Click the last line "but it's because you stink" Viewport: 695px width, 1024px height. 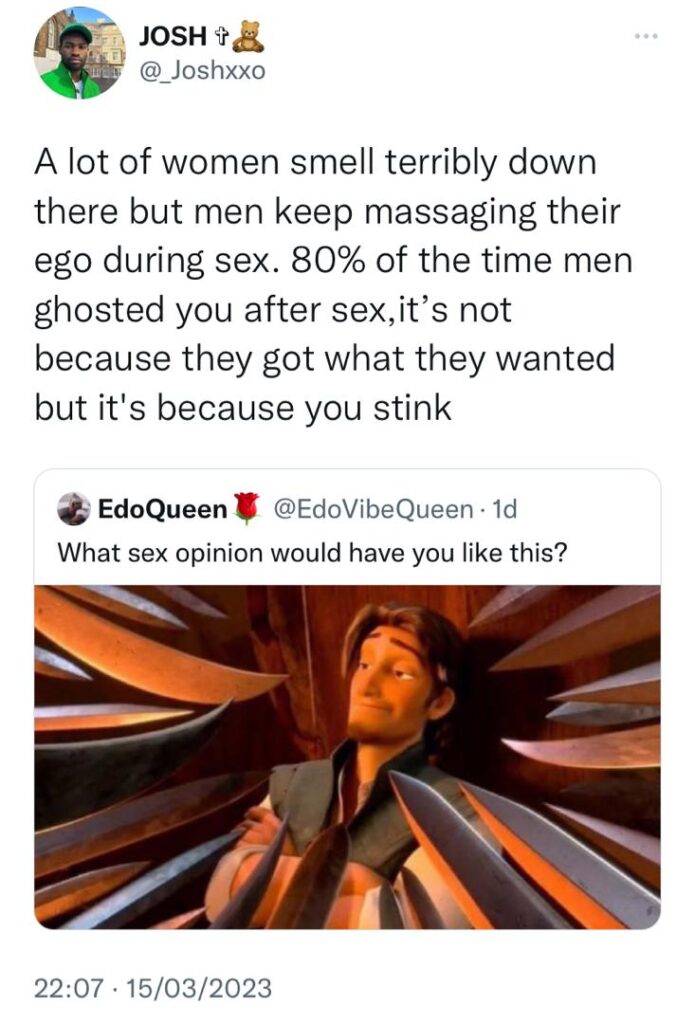coord(242,408)
